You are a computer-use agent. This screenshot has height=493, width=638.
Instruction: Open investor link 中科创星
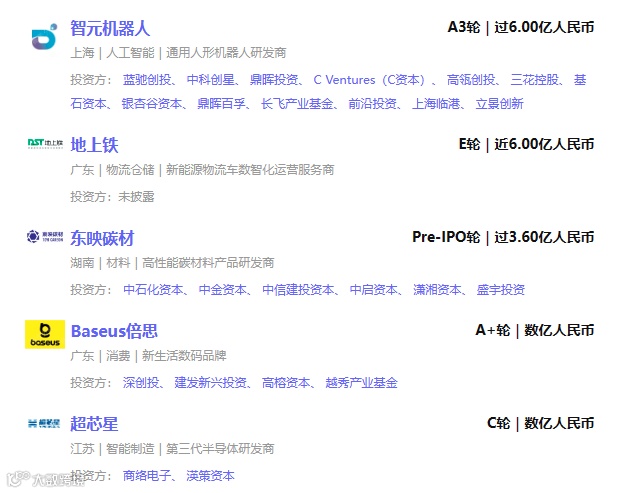point(211,80)
